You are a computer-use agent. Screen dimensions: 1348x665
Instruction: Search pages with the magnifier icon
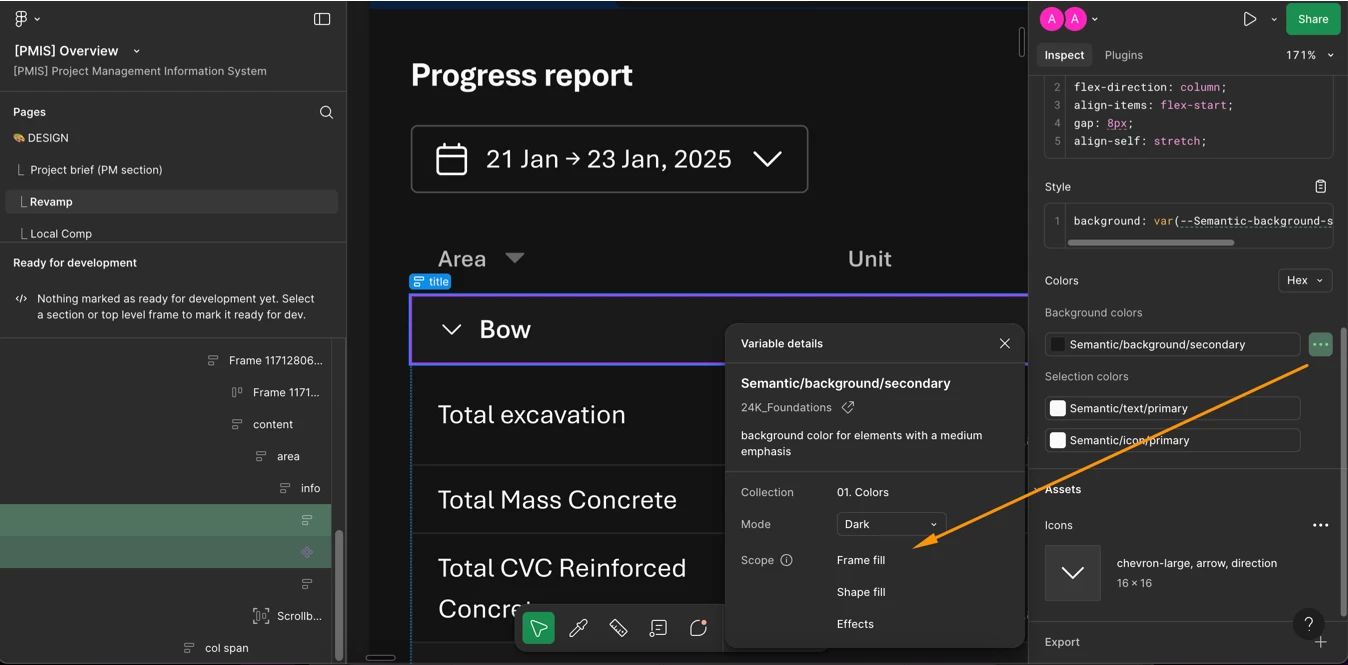[326, 112]
